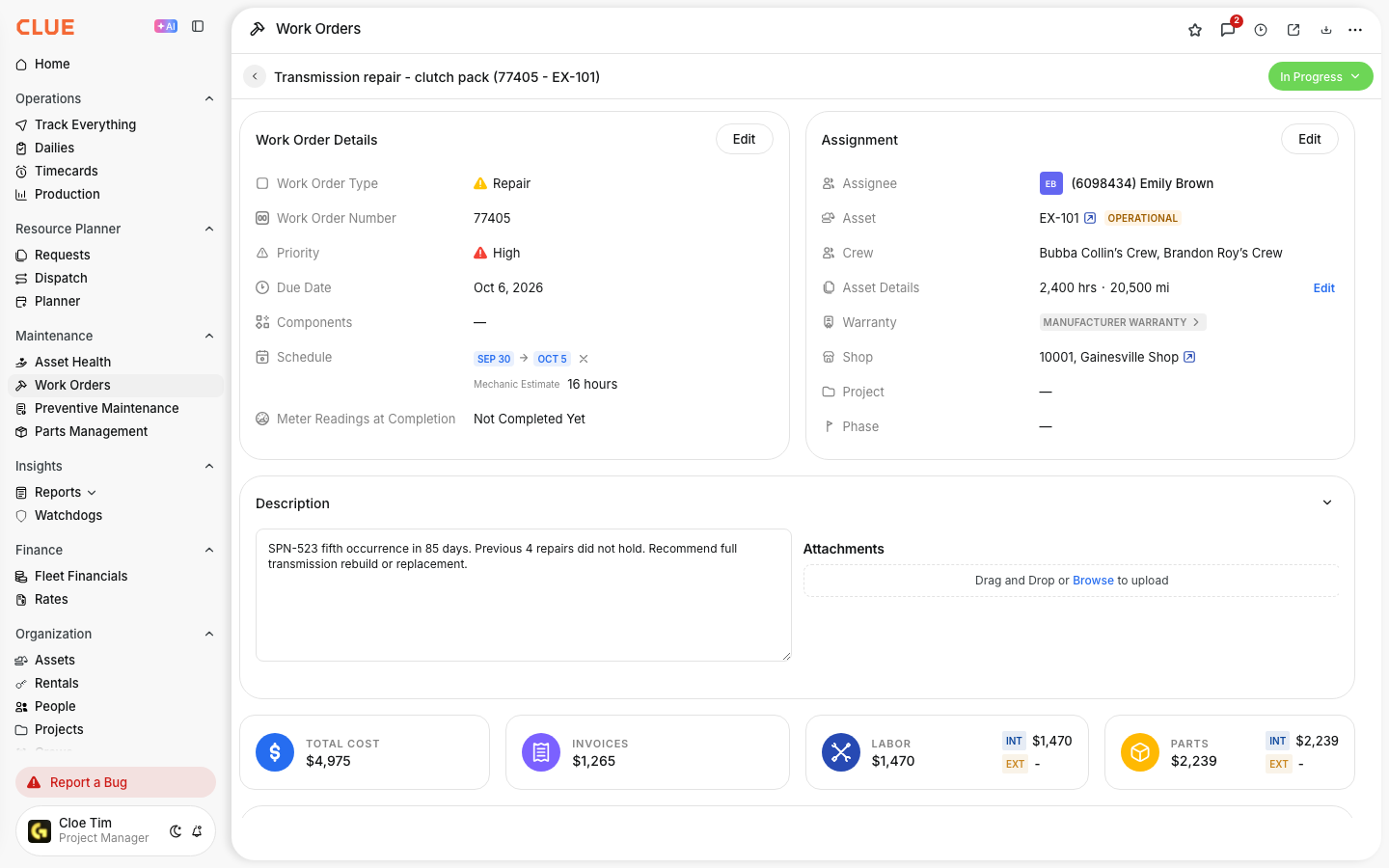Edit the Assignment section

pyautogui.click(x=1309, y=139)
